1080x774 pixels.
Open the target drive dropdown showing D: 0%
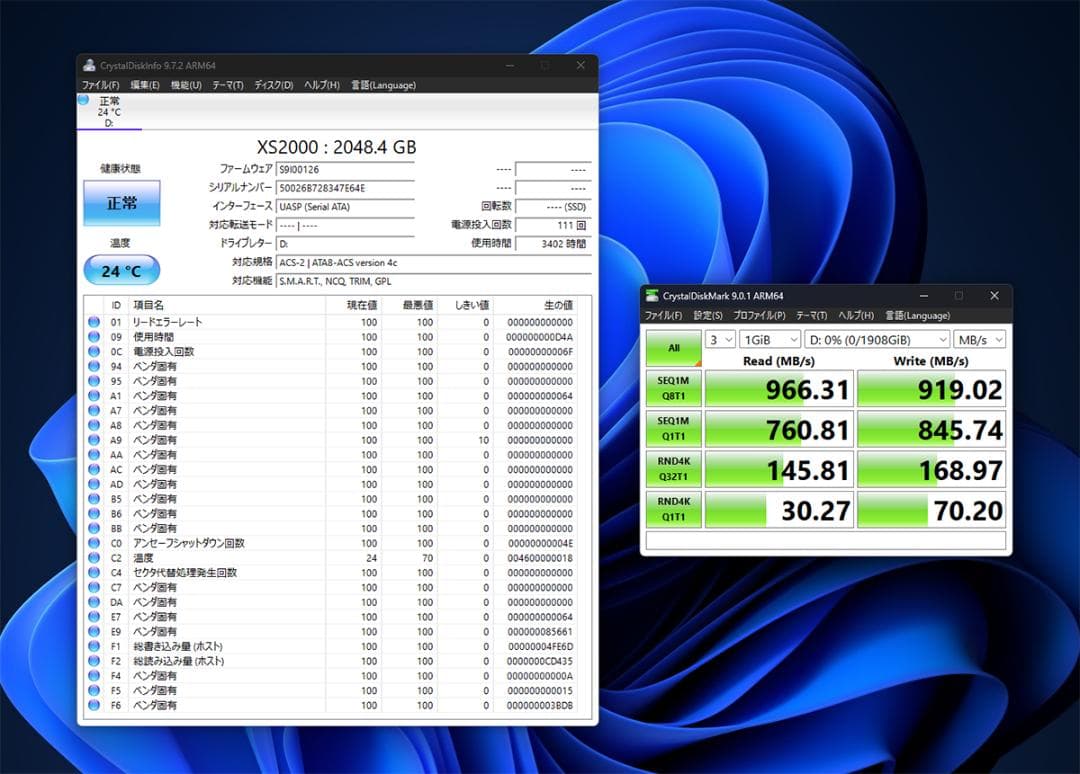[875, 339]
